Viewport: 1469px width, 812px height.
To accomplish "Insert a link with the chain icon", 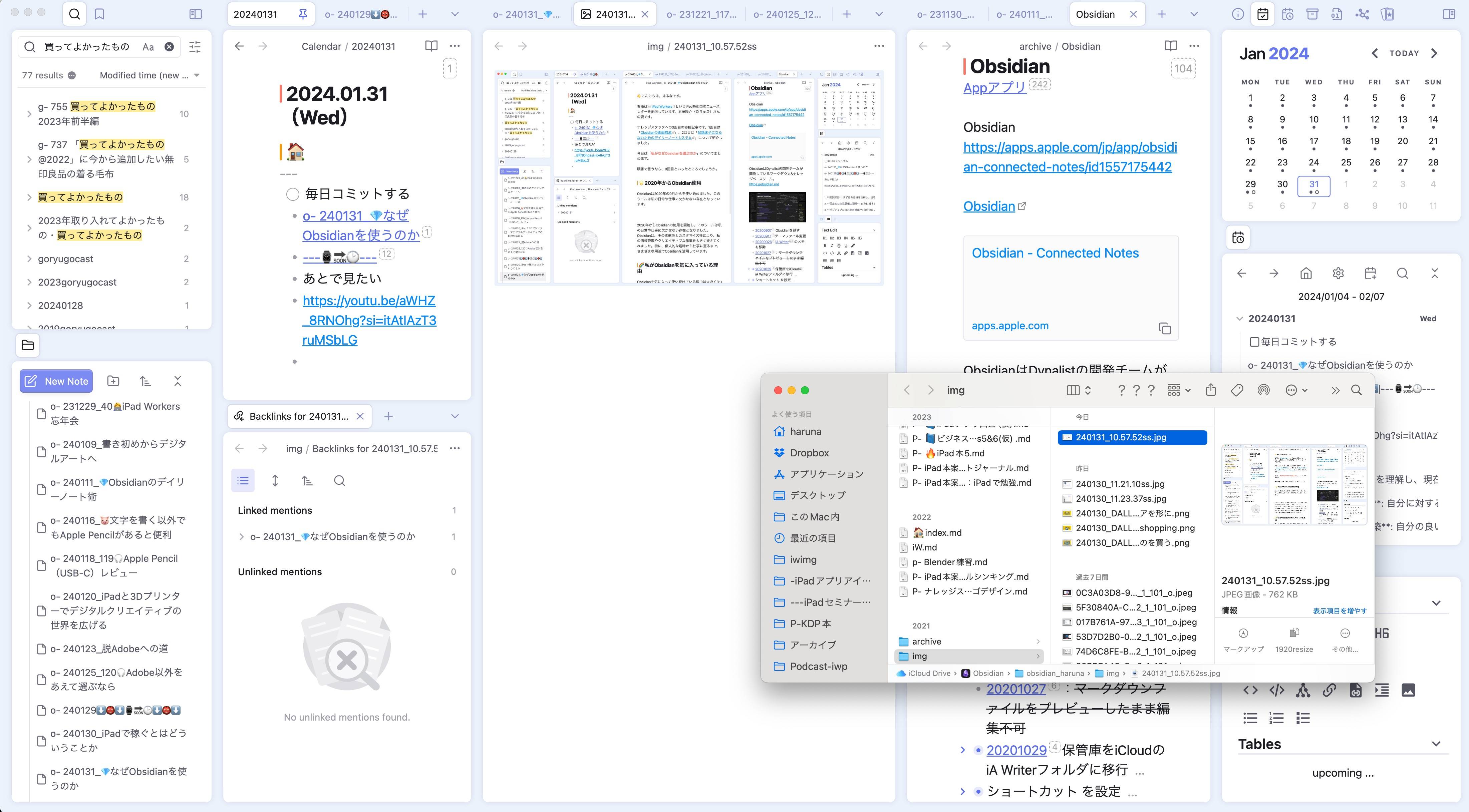I will tap(1329, 691).
